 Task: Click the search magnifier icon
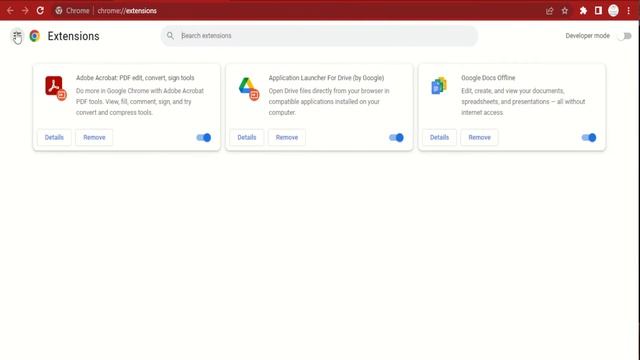point(170,36)
